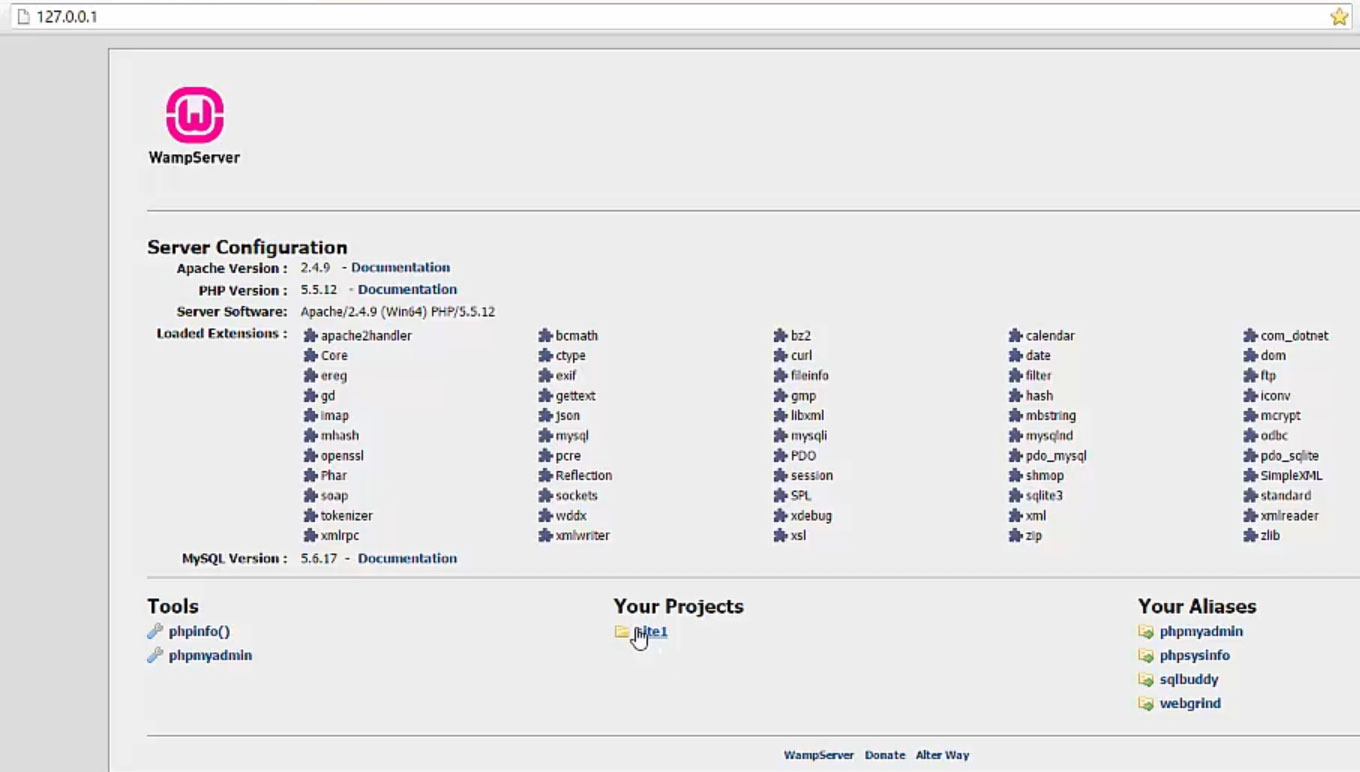Click the xmlwriter extension name
The width and height of the screenshot is (1360, 772).
[x=583, y=536]
